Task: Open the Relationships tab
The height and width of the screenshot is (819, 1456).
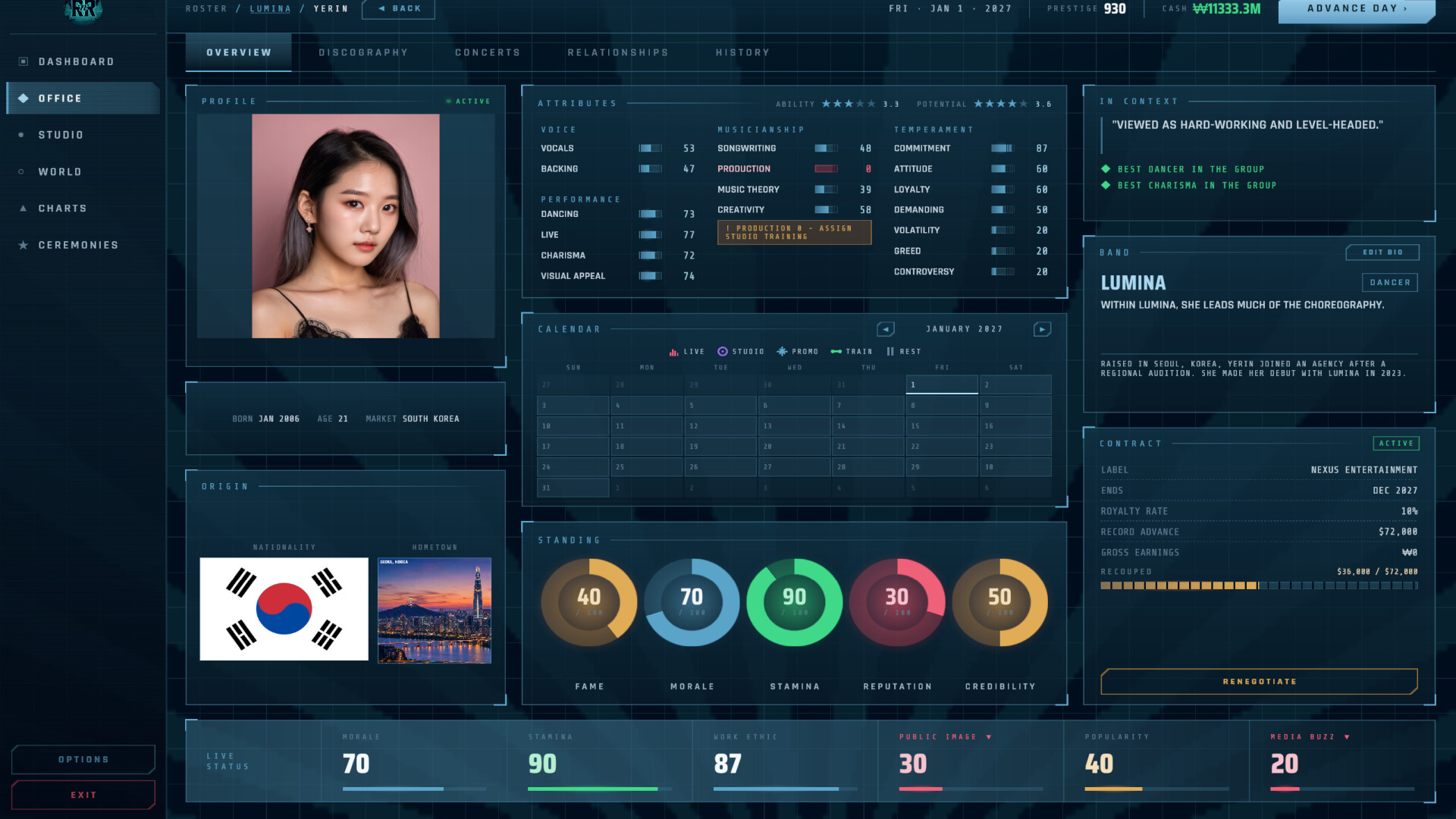Action: pyautogui.click(x=618, y=52)
